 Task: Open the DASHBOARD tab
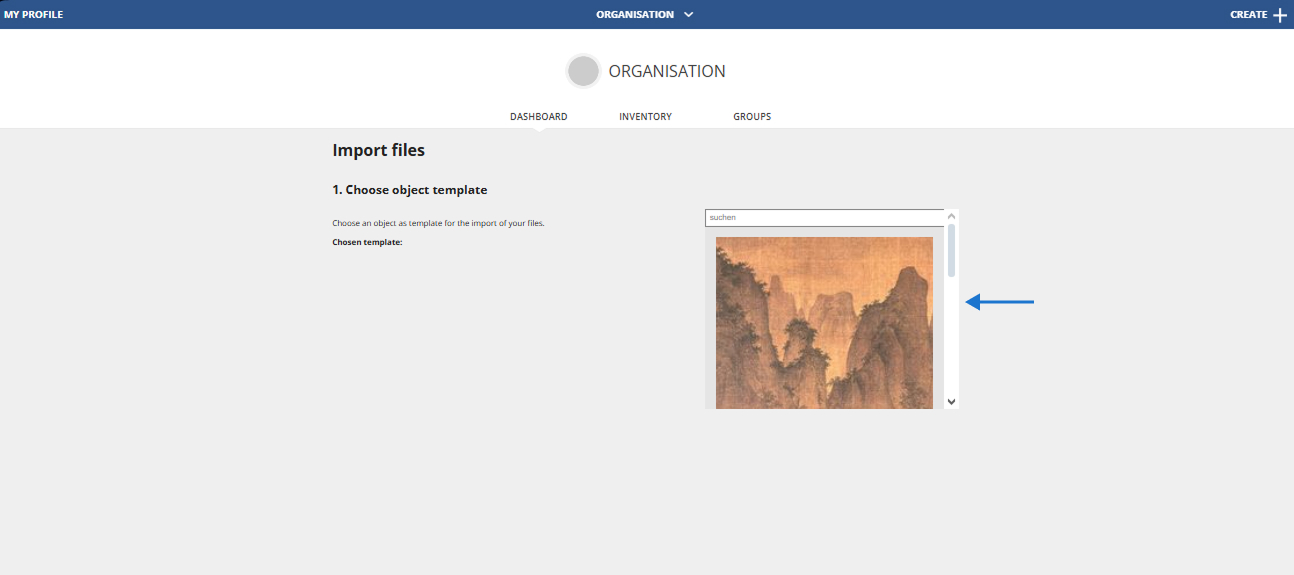538,117
